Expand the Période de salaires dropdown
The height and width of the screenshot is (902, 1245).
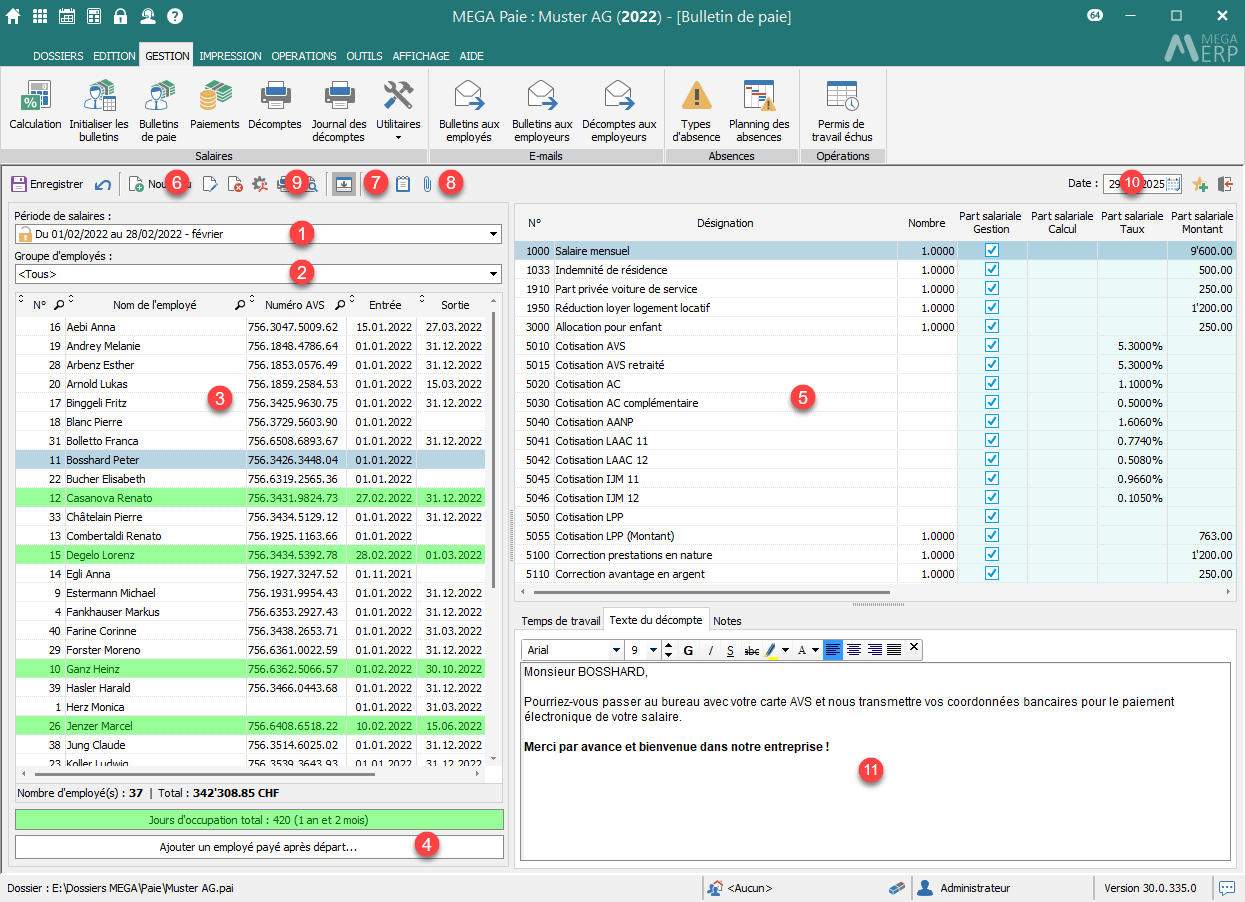[x=493, y=235]
